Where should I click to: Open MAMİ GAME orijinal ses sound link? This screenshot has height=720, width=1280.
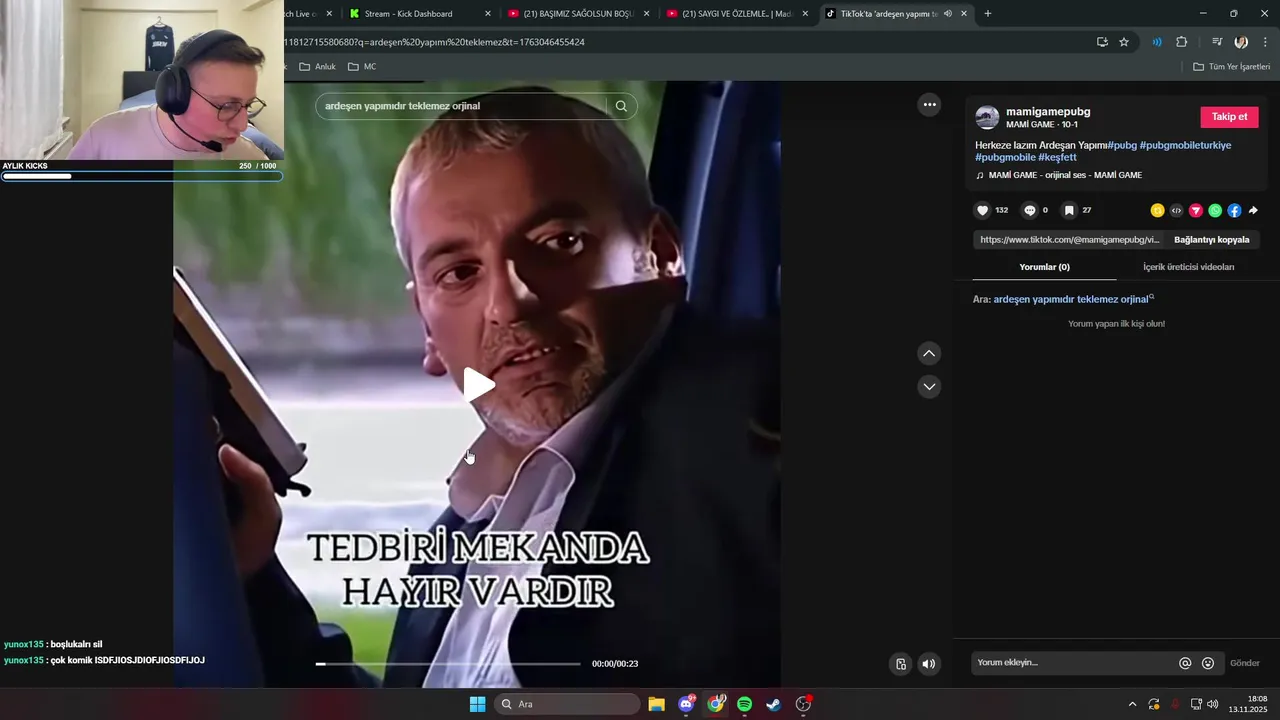click(1065, 175)
